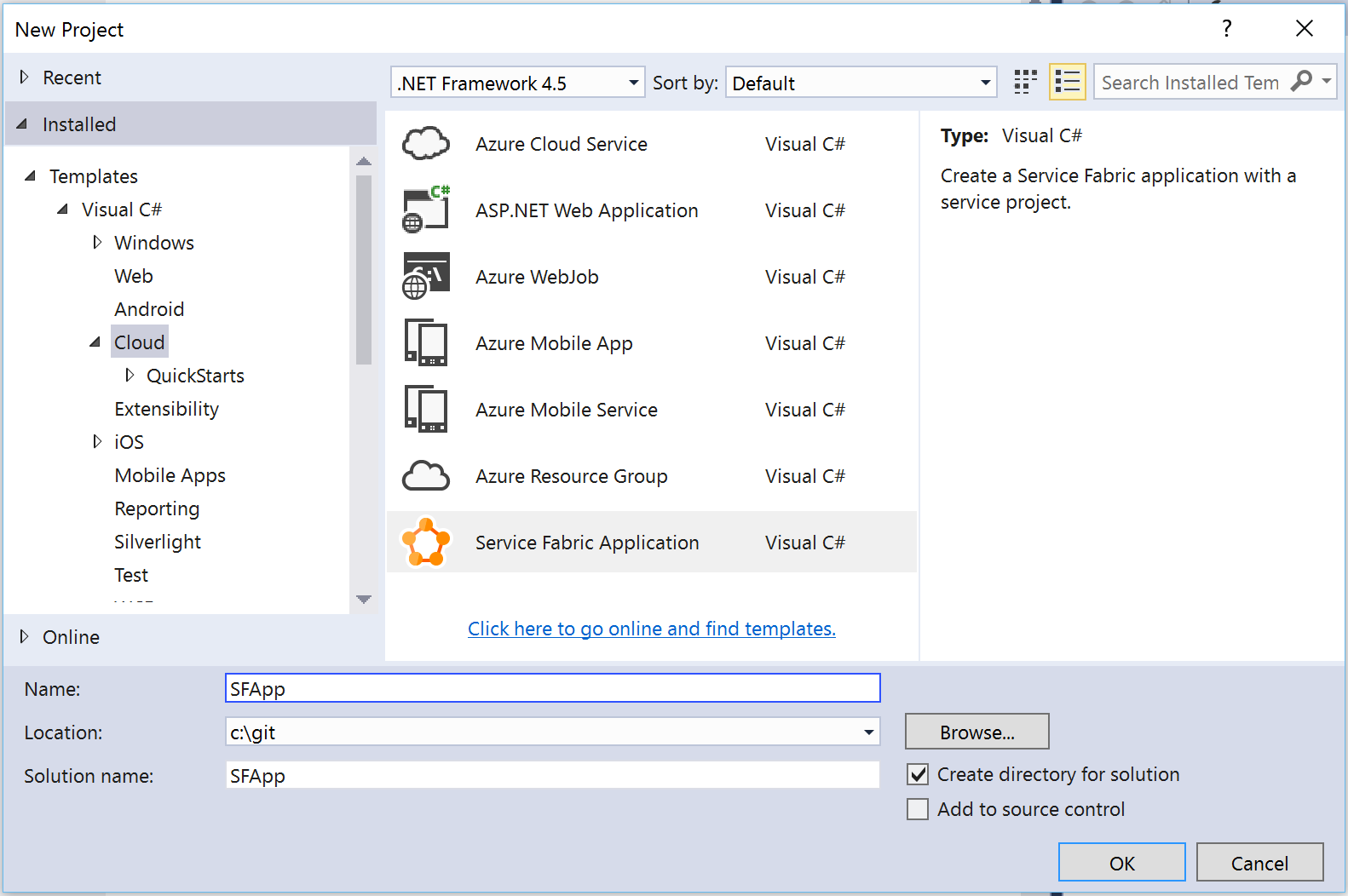Screen dimensions: 1348x896
Task: Click into the project Name field
Action: [552, 688]
